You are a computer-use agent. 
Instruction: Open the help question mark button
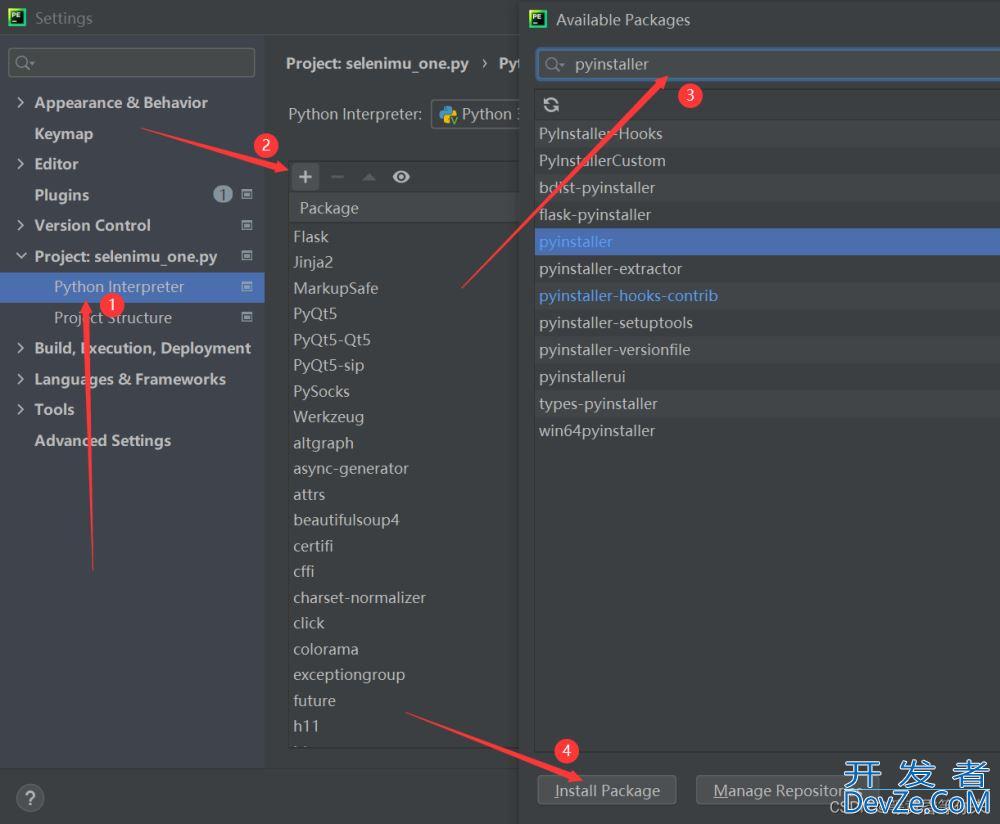point(29,798)
